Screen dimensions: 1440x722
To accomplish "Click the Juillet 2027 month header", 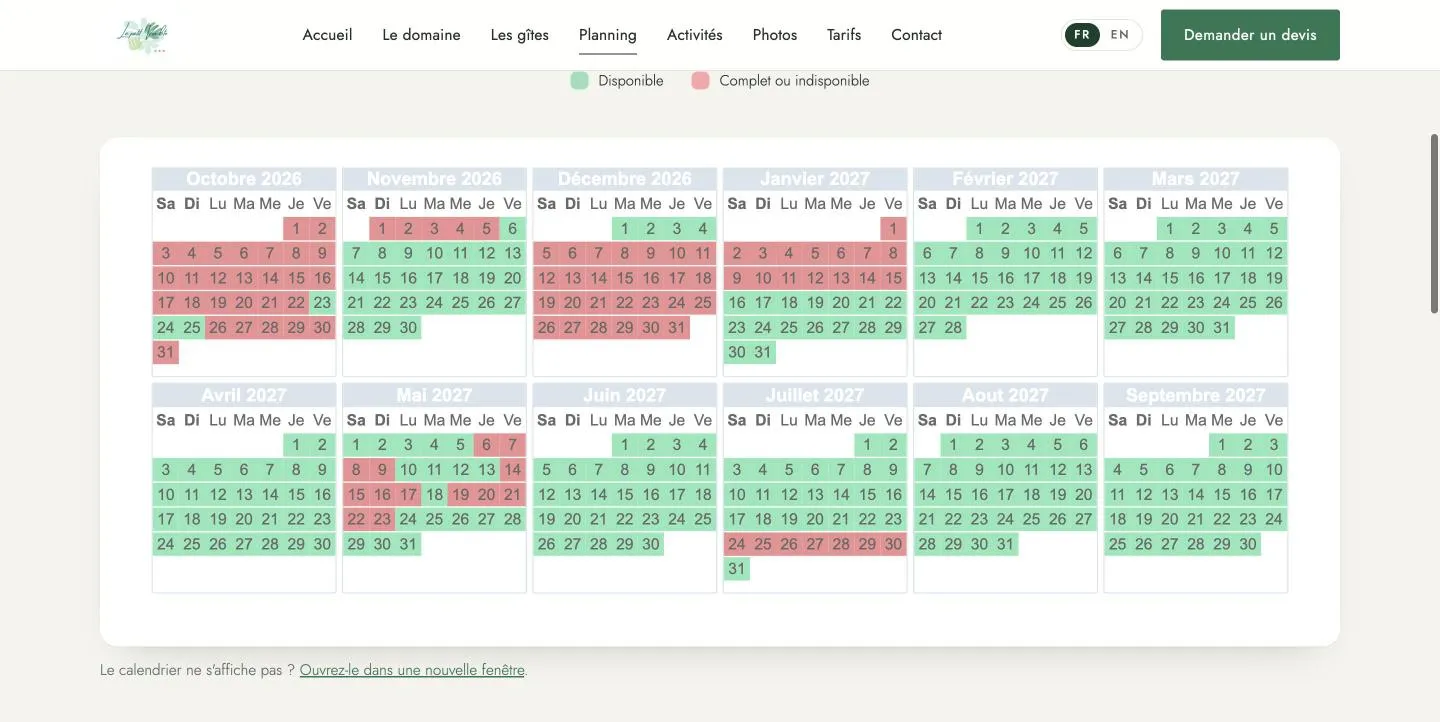I will (815, 395).
